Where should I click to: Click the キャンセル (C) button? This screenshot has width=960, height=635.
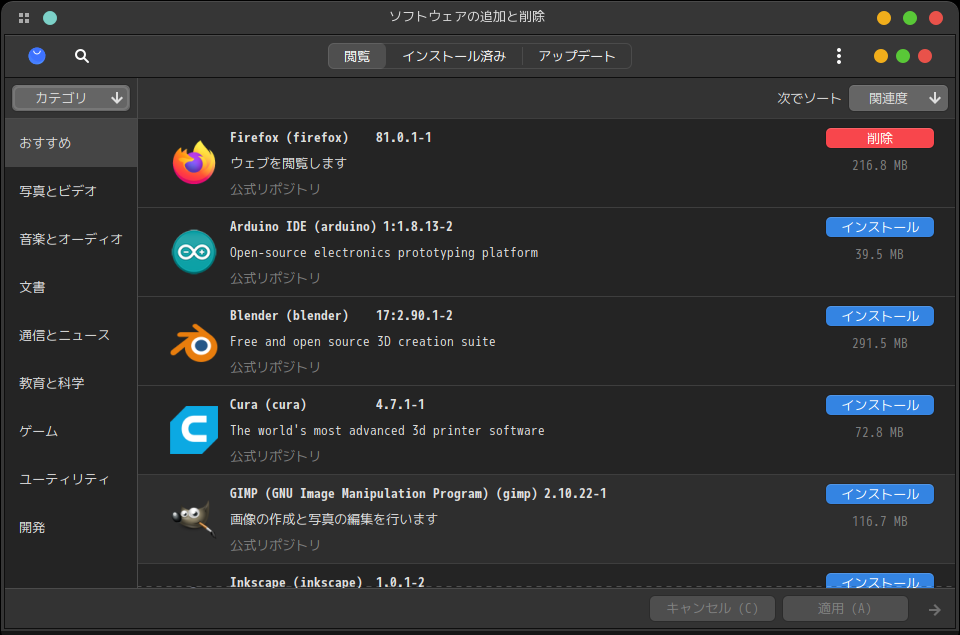(x=712, y=609)
